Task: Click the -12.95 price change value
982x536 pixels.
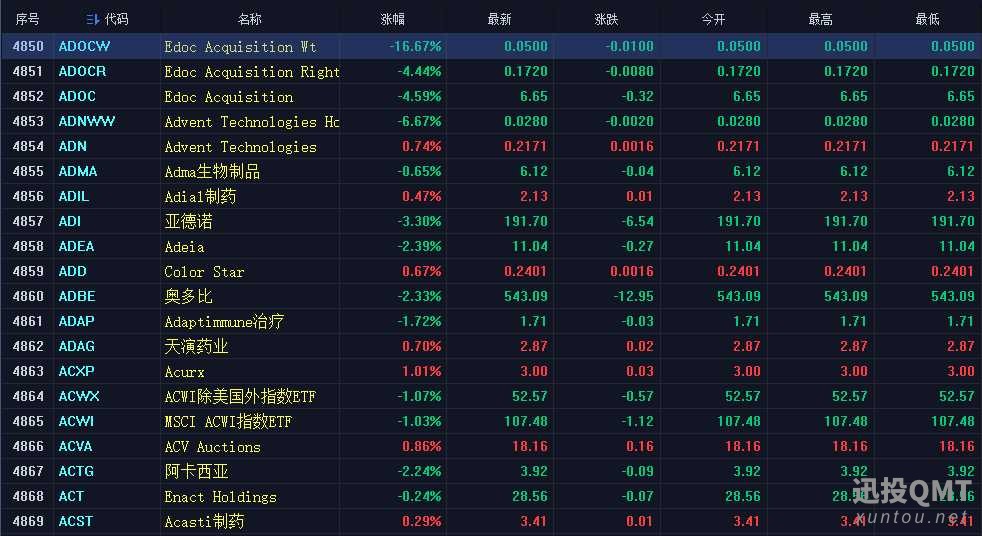Action: pyautogui.click(x=634, y=296)
